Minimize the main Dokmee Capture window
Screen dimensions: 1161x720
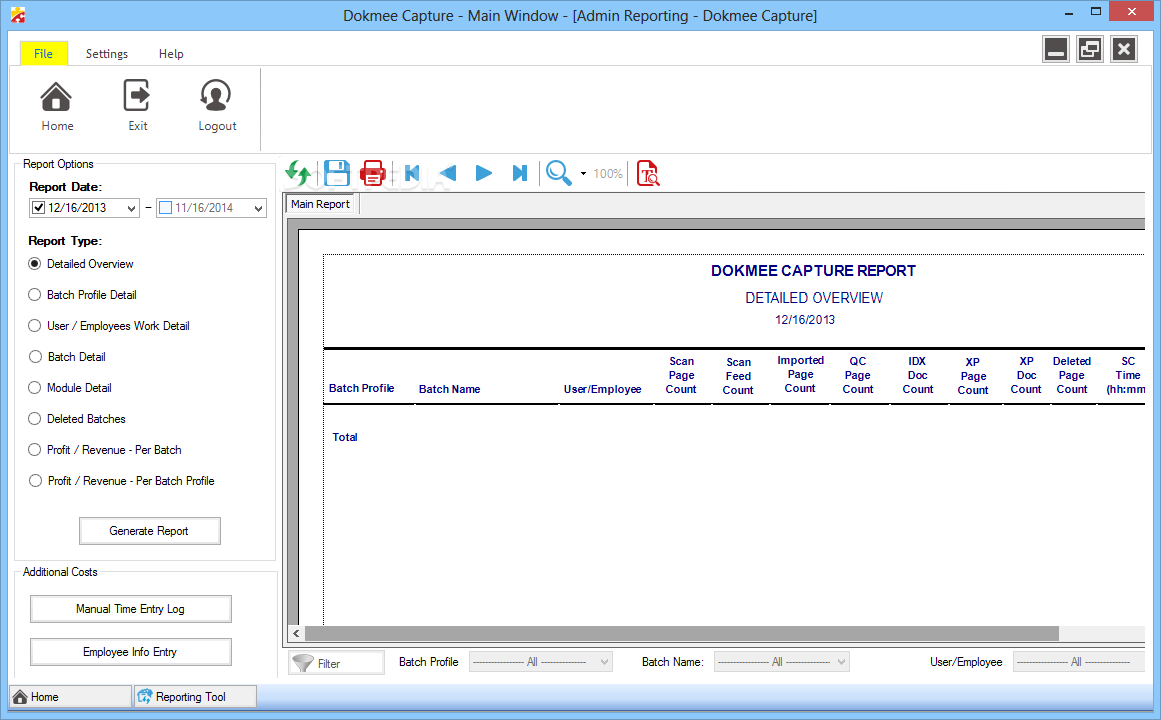(x=1069, y=13)
